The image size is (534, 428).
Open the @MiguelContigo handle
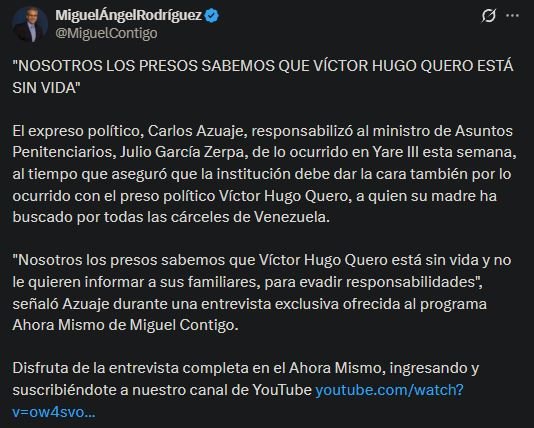pos(106,33)
